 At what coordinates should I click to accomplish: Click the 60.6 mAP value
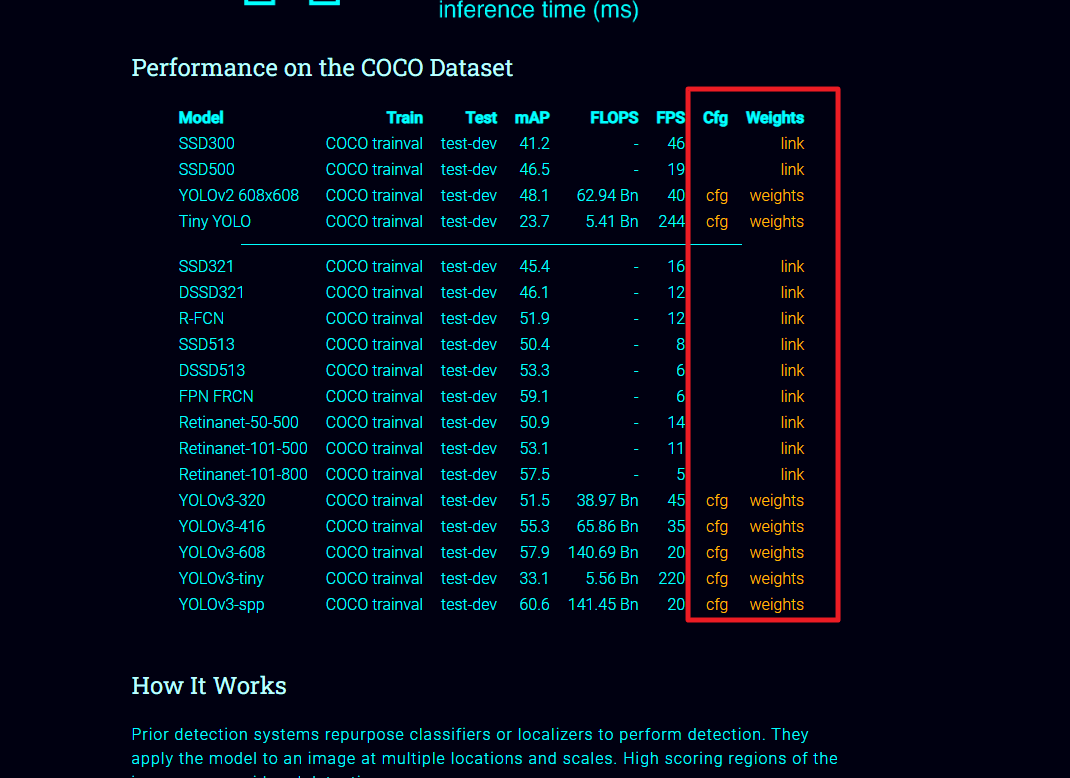(534, 605)
